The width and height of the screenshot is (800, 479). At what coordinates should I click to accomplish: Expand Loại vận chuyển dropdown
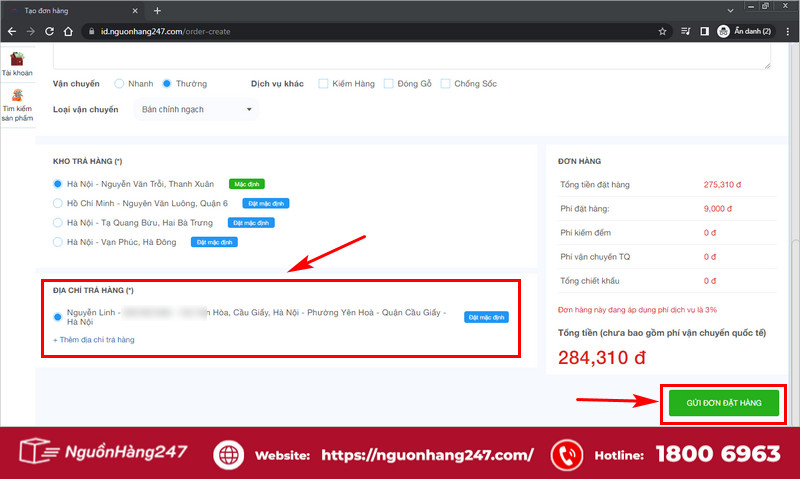tap(196, 109)
